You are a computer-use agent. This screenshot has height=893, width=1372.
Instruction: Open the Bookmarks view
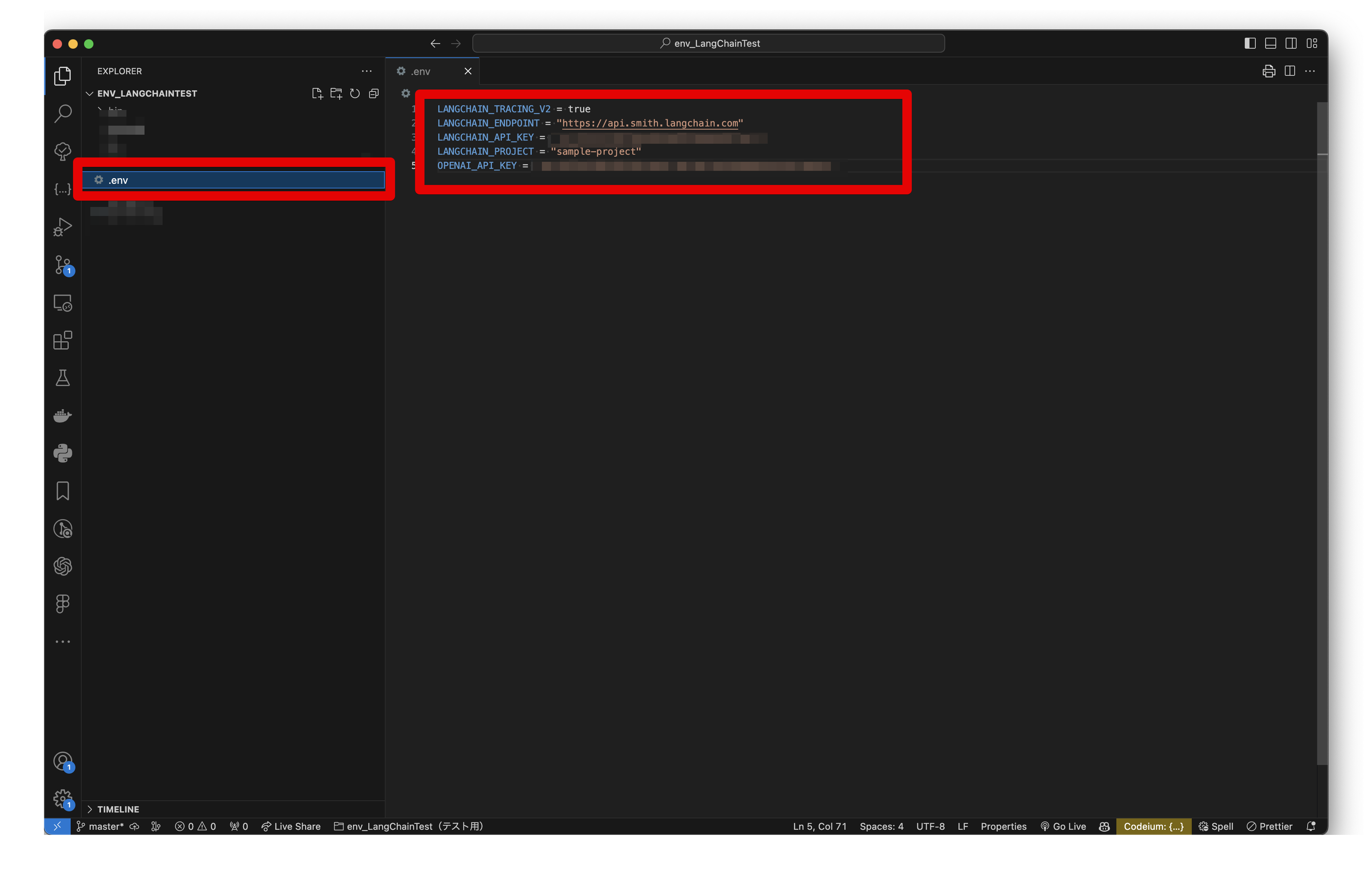tap(62, 491)
